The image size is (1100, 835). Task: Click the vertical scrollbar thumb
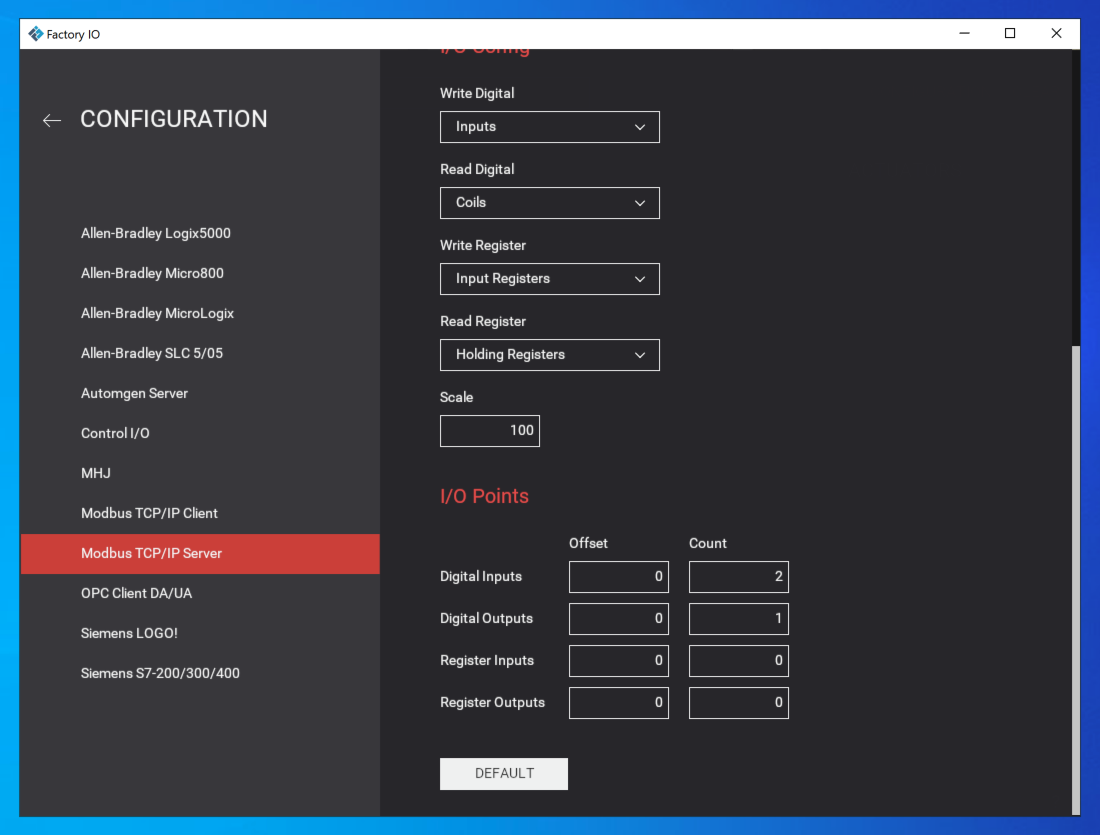click(1076, 580)
